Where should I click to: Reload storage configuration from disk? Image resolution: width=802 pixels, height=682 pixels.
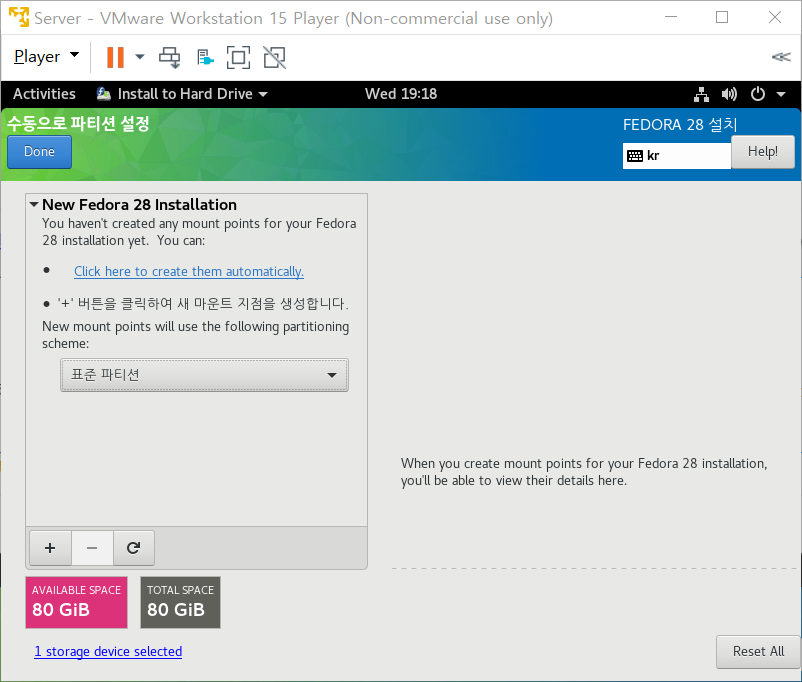133,548
